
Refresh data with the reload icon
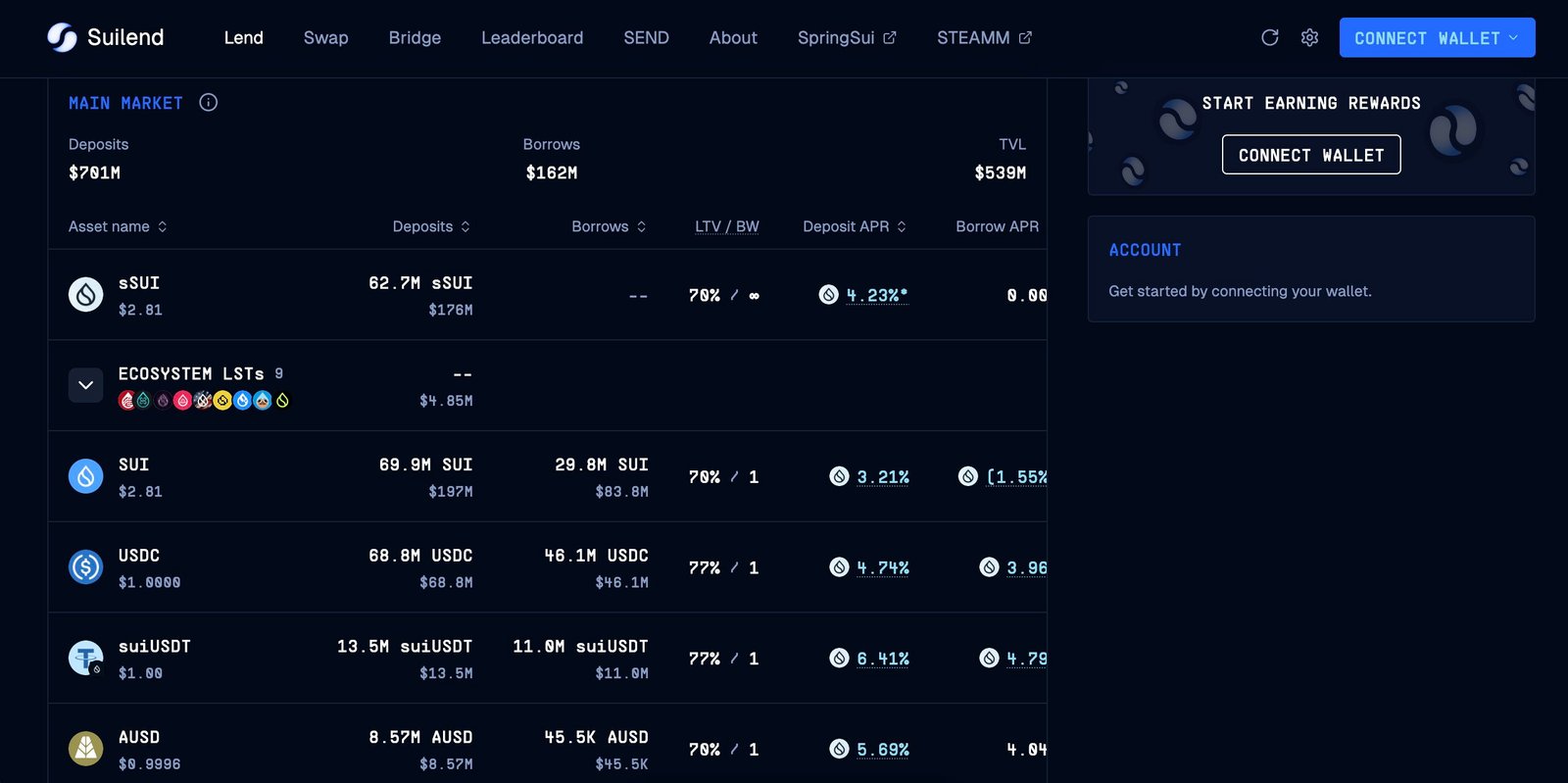point(1269,37)
